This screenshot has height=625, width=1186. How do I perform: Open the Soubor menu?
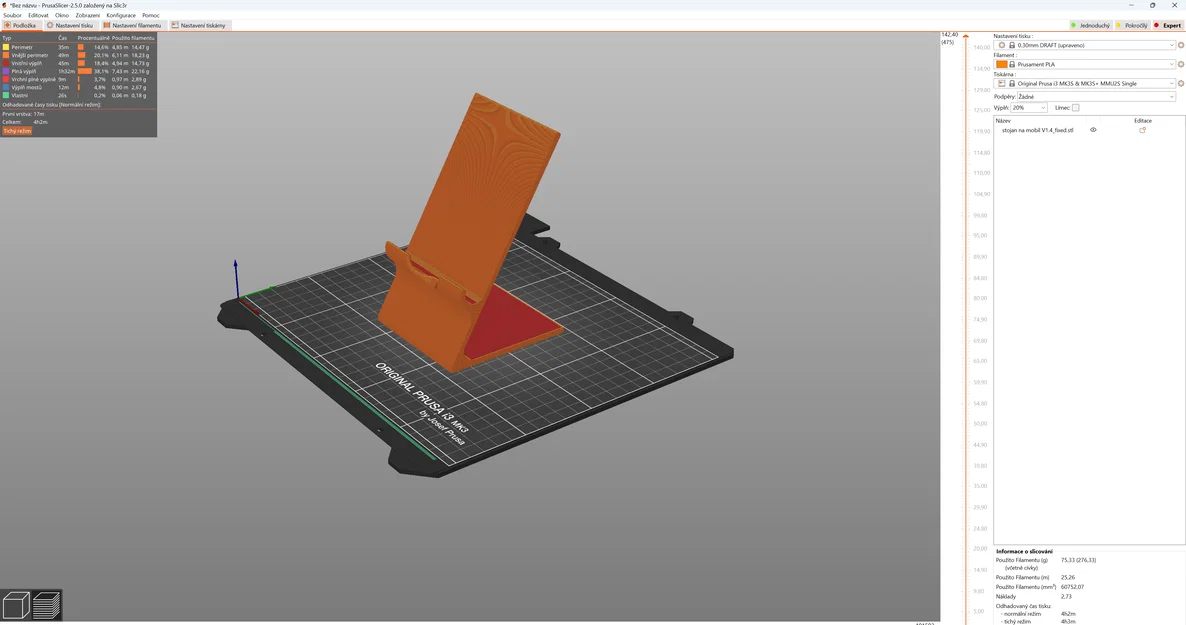[12, 15]
